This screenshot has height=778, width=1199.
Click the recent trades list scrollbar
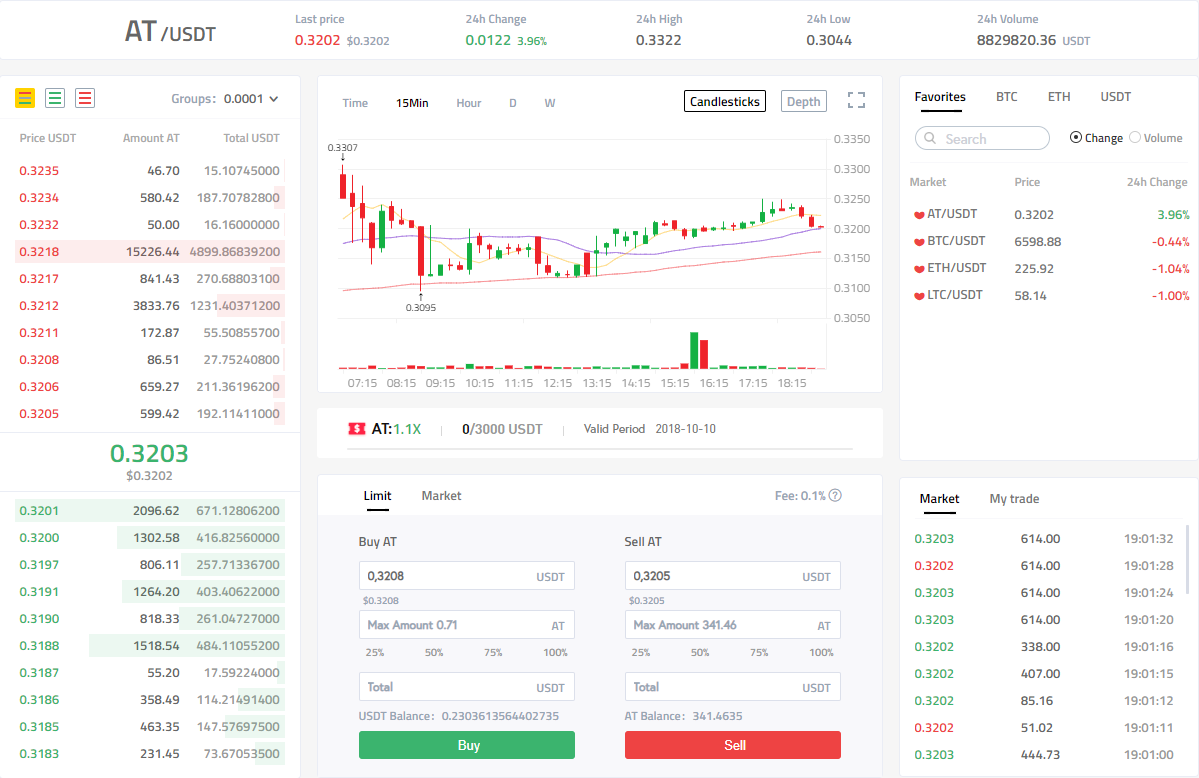[x=1188, y=559]
